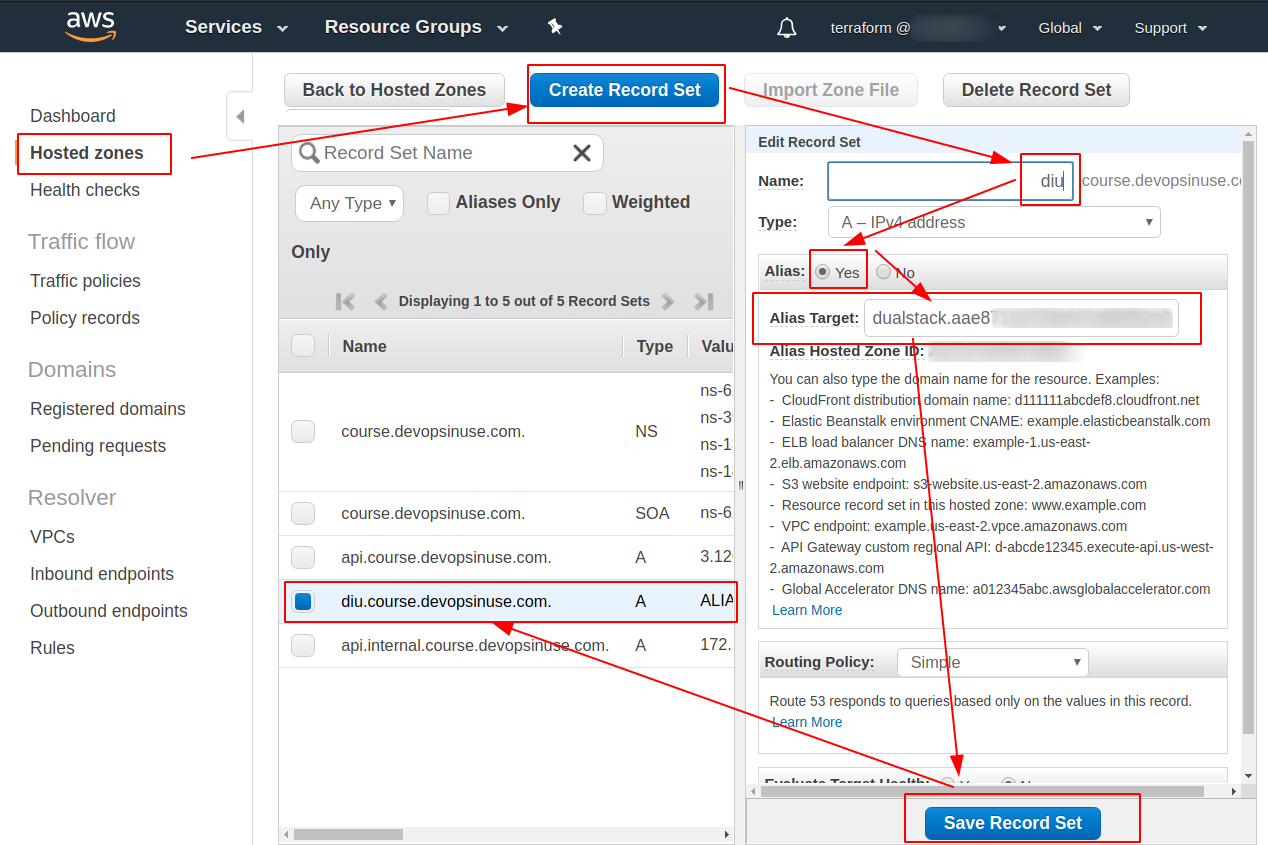The width and height of the screenshot is (1268, 845).
Task: Toggle the Aliases Only checkbox
Action: point(438,203)
